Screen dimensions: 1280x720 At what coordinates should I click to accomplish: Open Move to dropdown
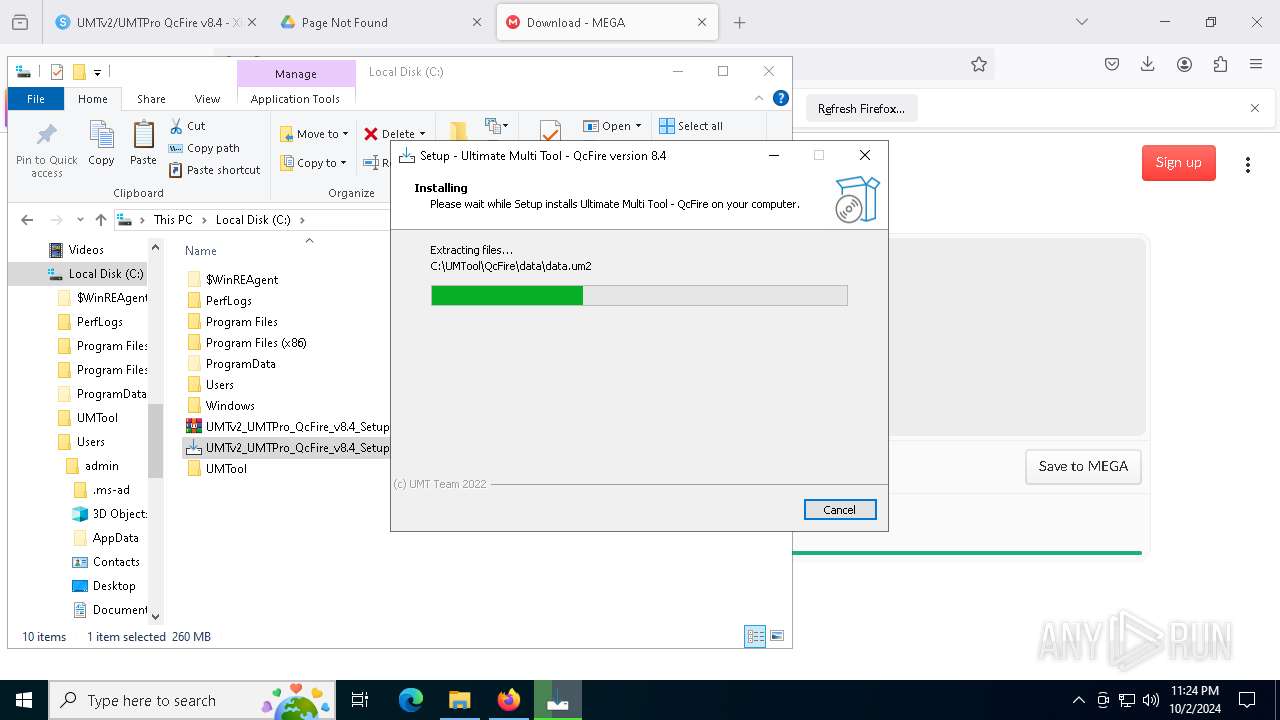tap(314, 134)
